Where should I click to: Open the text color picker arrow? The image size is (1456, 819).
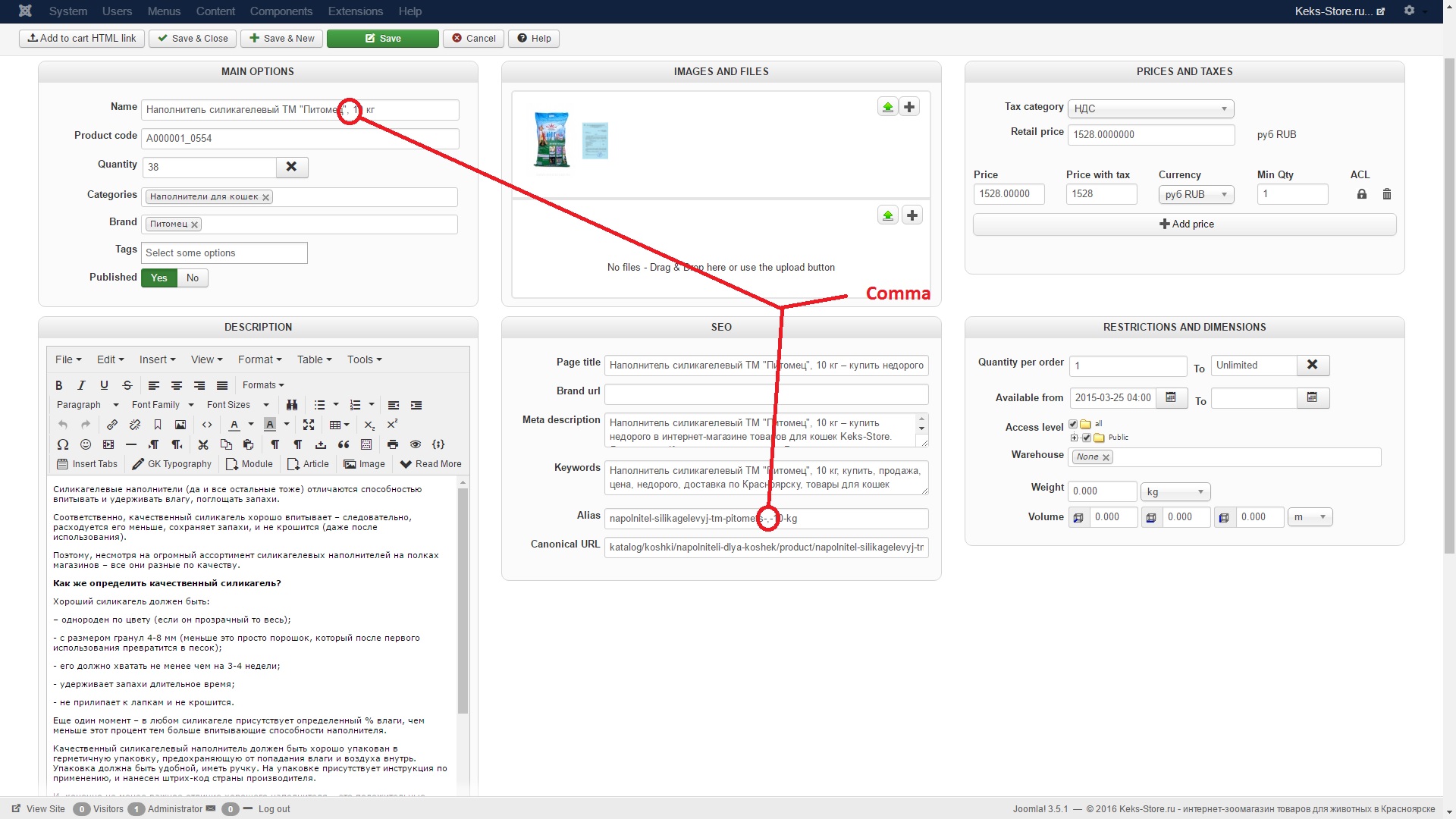coord(251,425)
